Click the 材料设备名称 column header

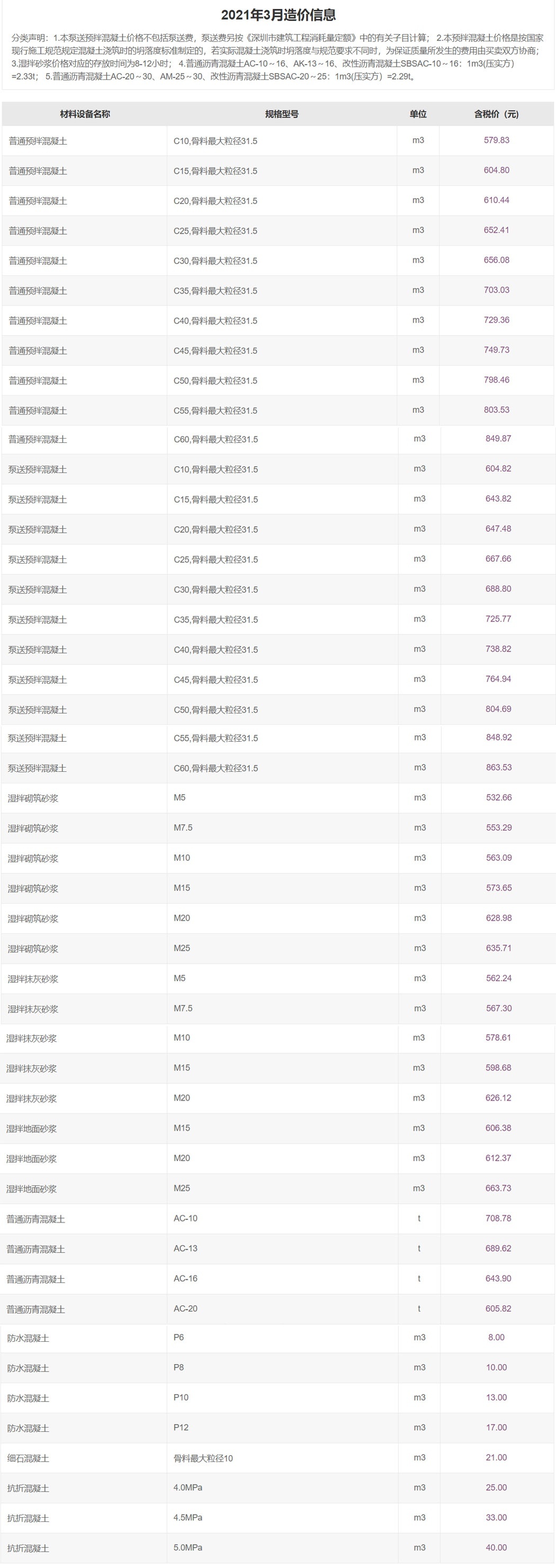[x=85, y=114]
